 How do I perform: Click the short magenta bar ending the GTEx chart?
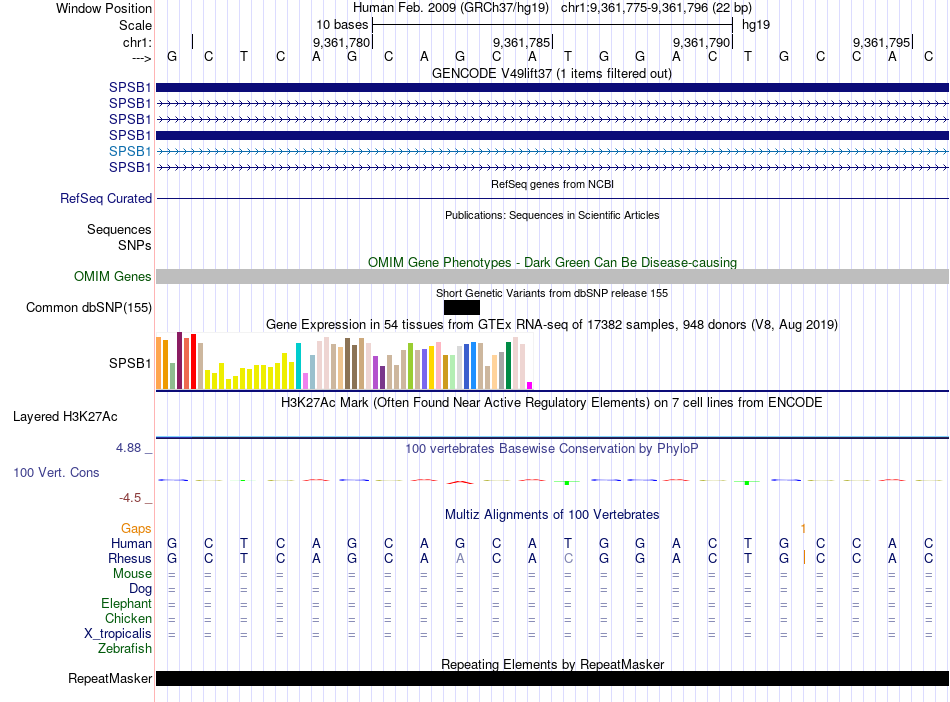(530, 385)
